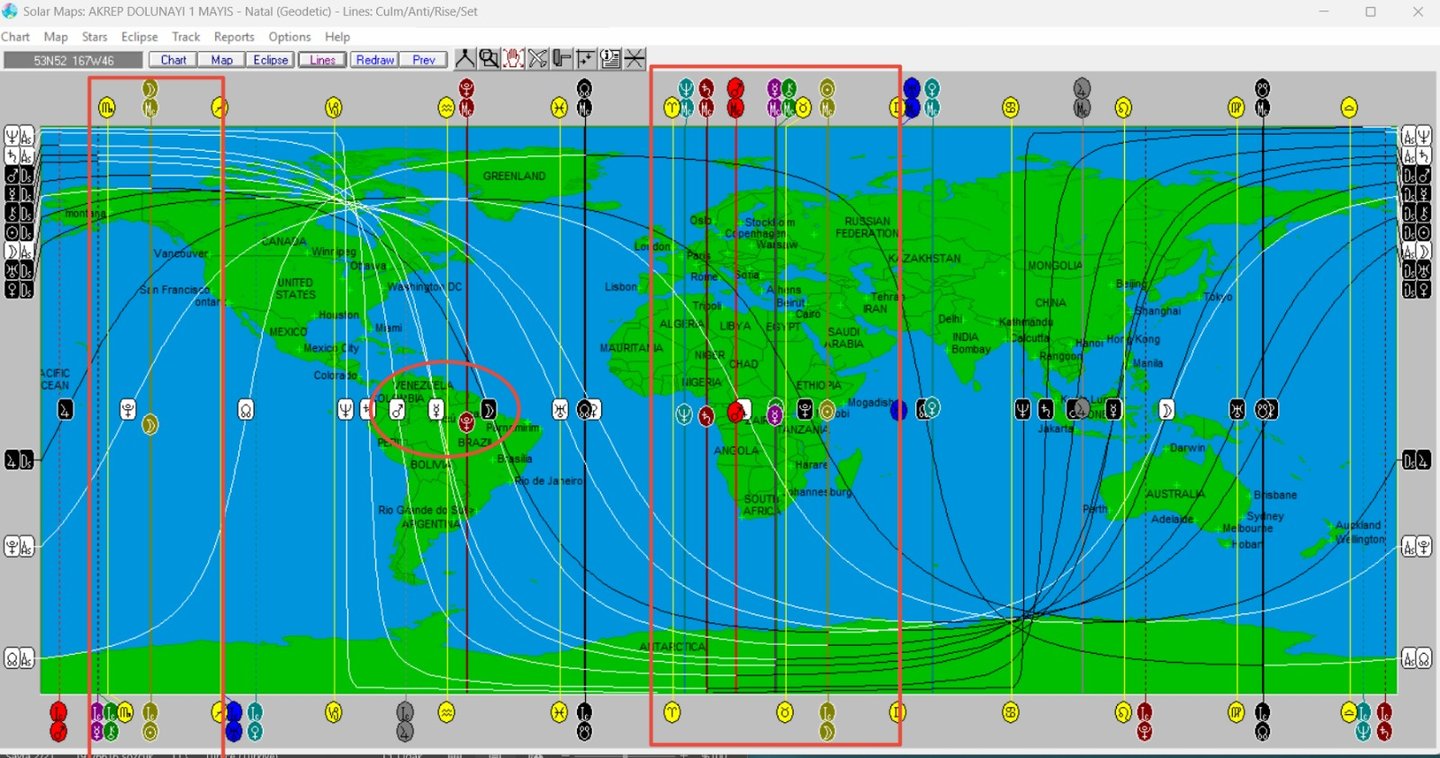Click the GREENLAND label on the map
Screen dimensions: 1440x758
tap(514, 176)
